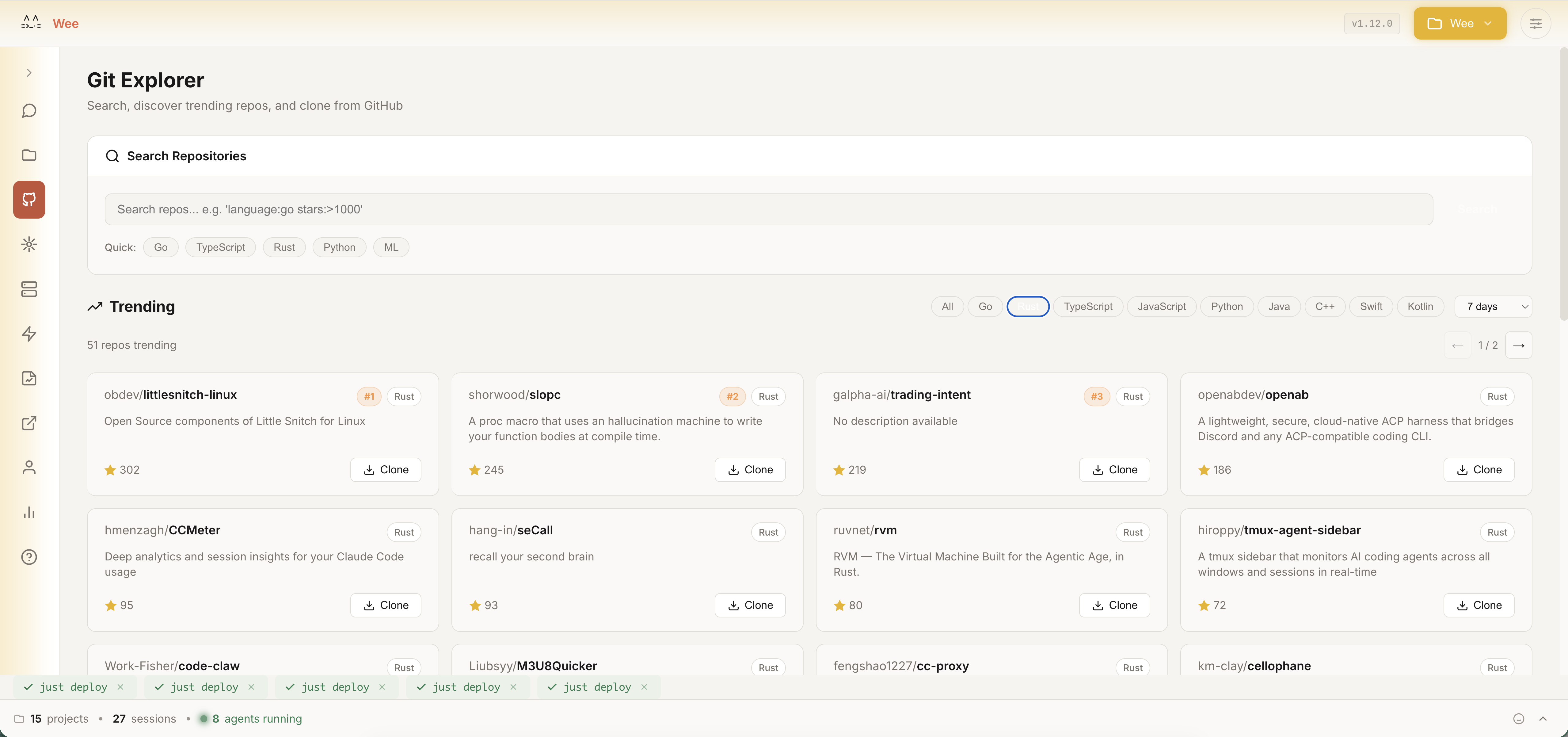1568x737 pixels.
Task: Open the chat panel from the sidebar
Action: point(29,111)
